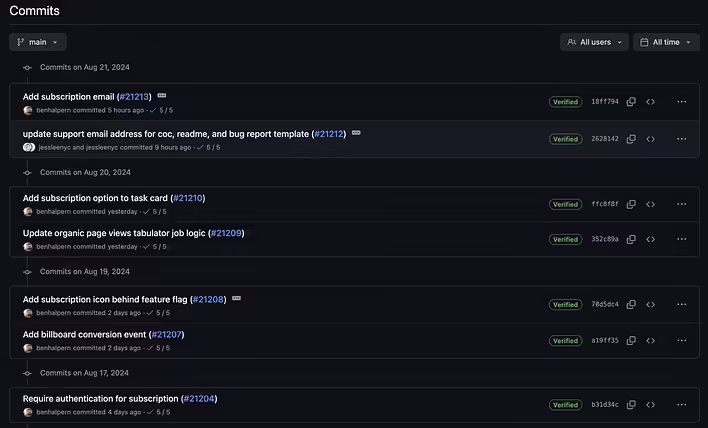
Task: Open commit hash 18ff794
Action: click(605, 102)
